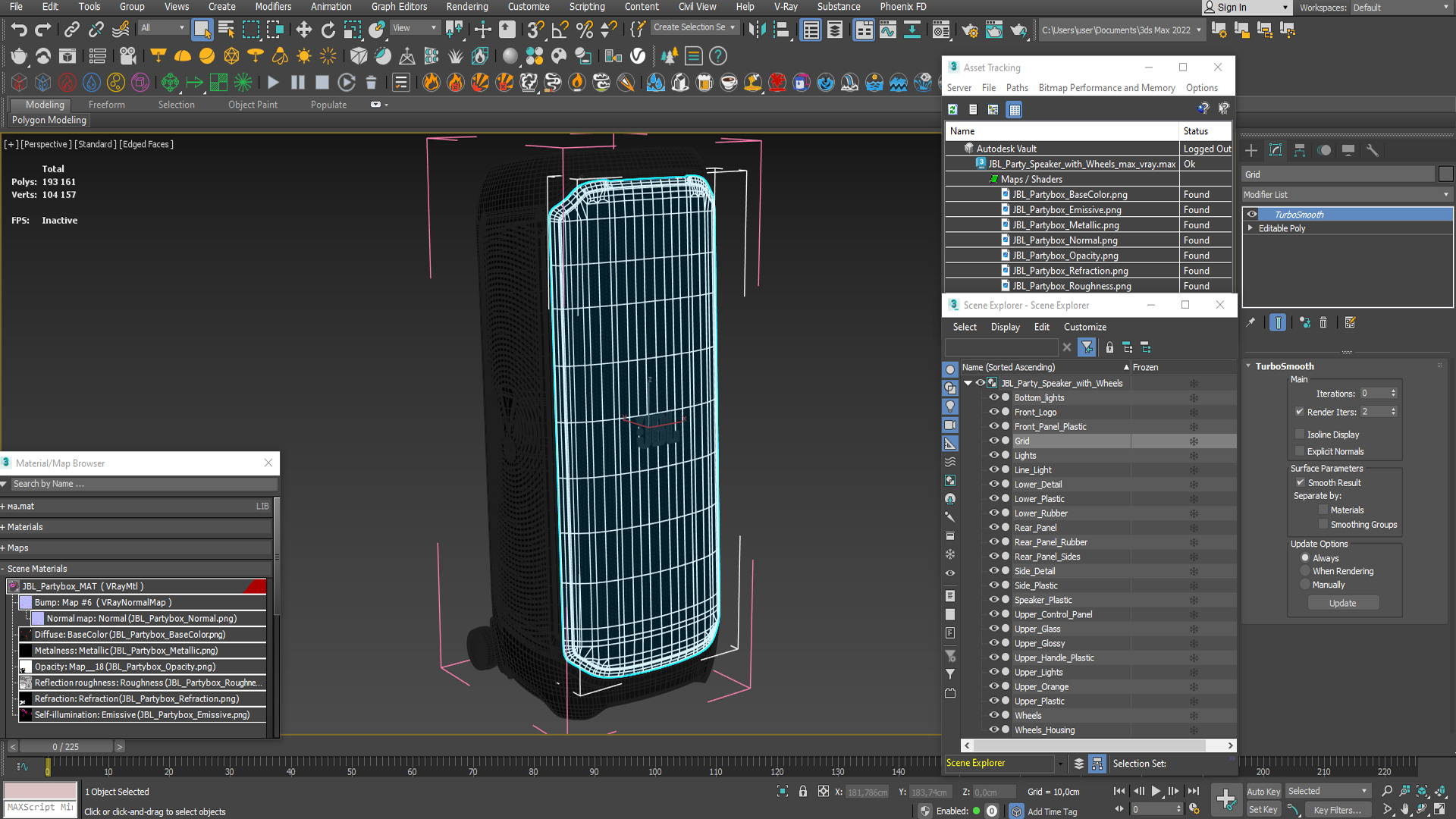Click the JBL_Partybox_MAT material swatch

(13, 586)
